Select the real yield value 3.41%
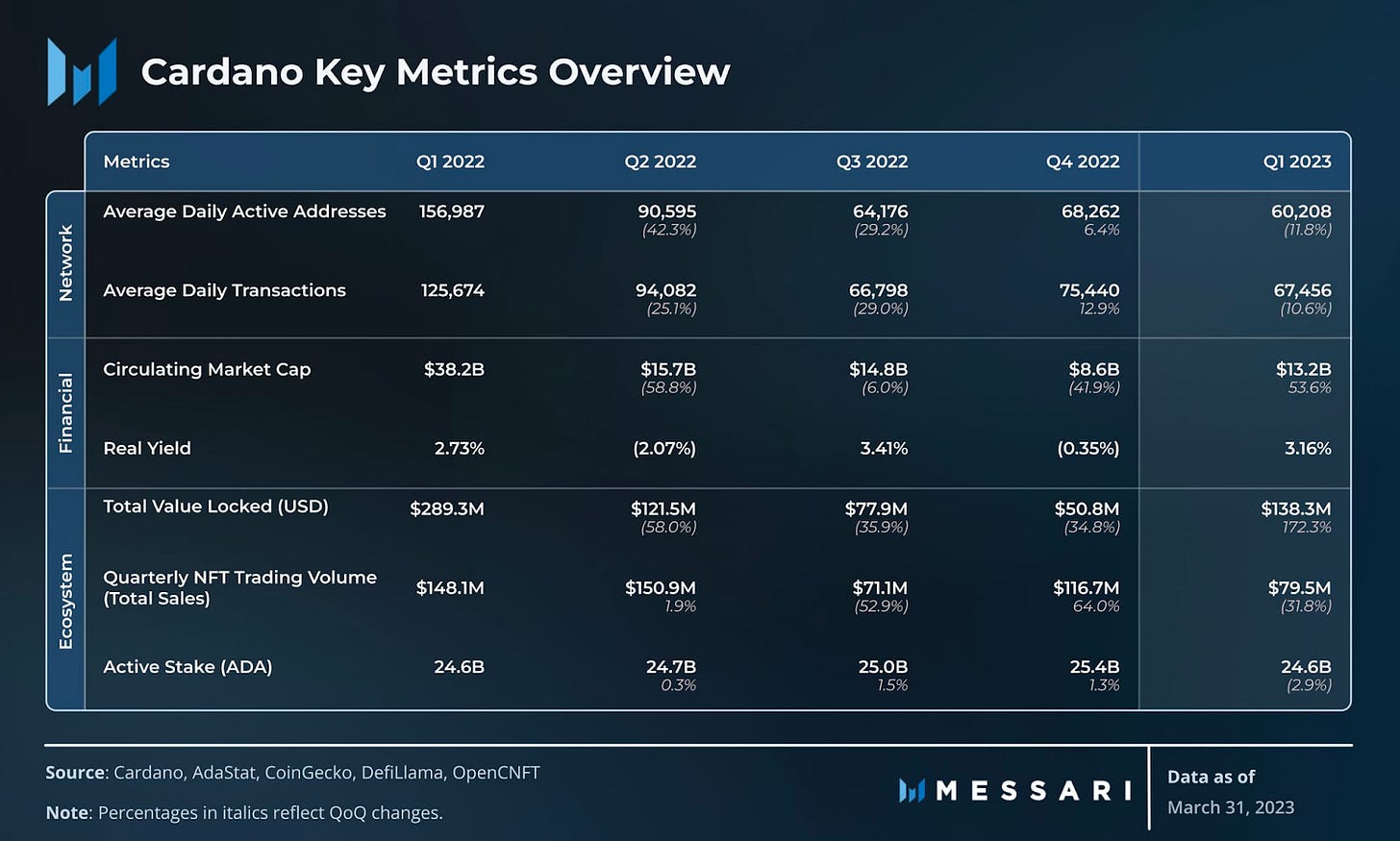This screenshot has height=841, width=1400. (884, 449)
